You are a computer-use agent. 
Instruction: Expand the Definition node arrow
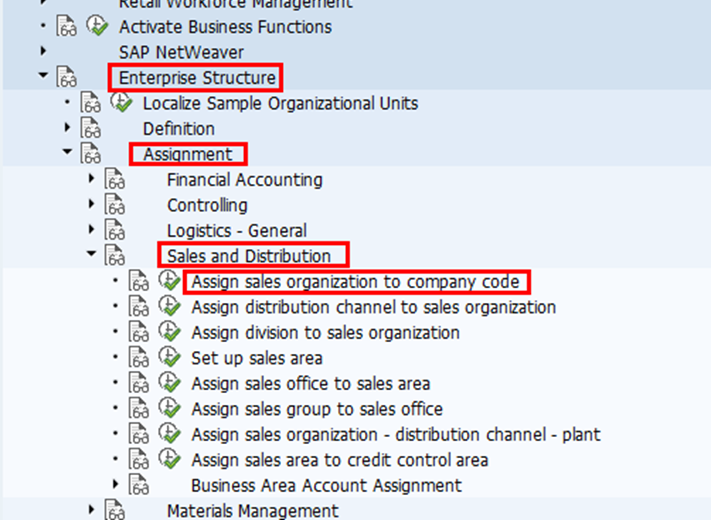point(67,128)
